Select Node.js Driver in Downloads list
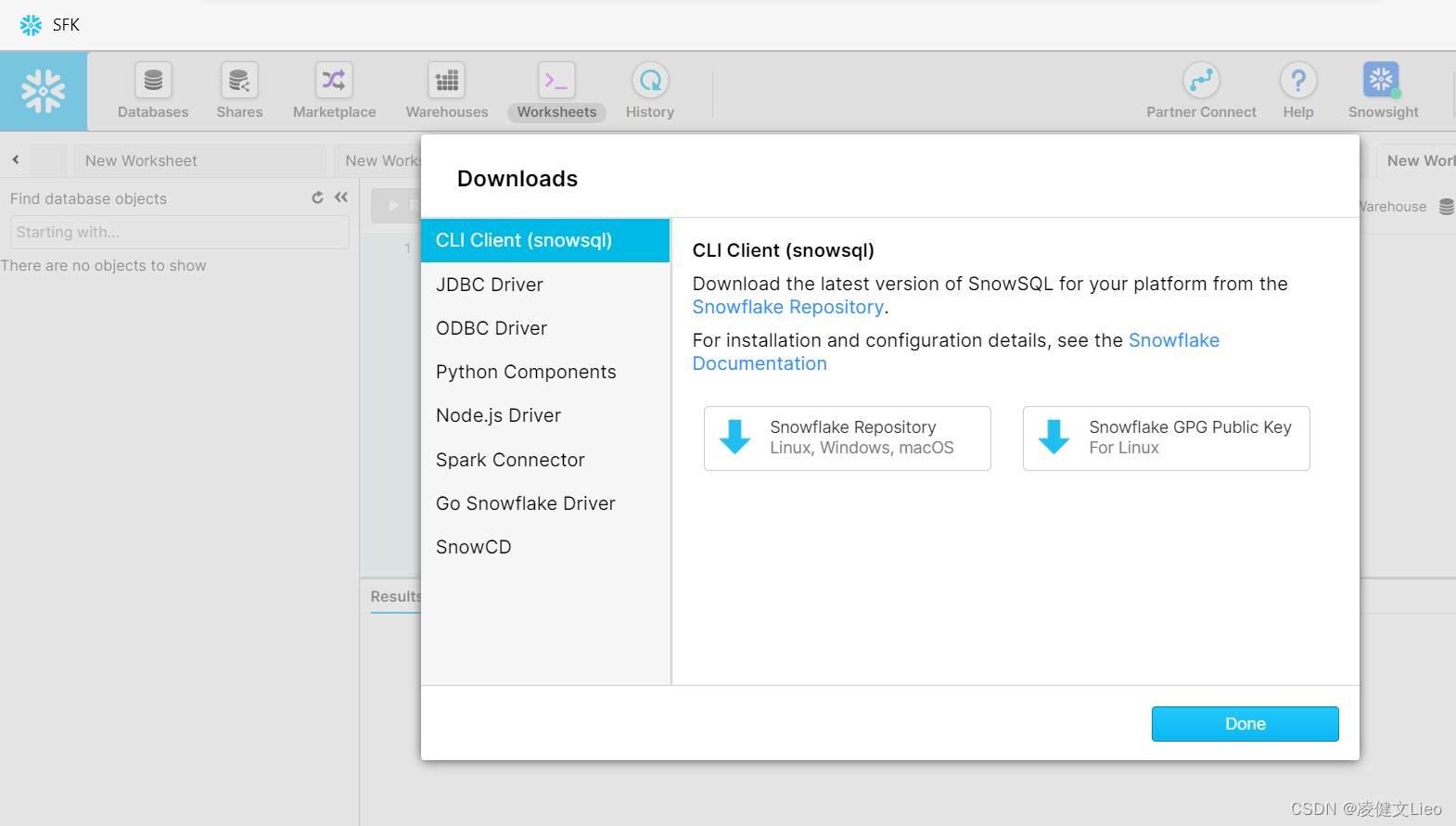1456x826 pixels. 545,415
